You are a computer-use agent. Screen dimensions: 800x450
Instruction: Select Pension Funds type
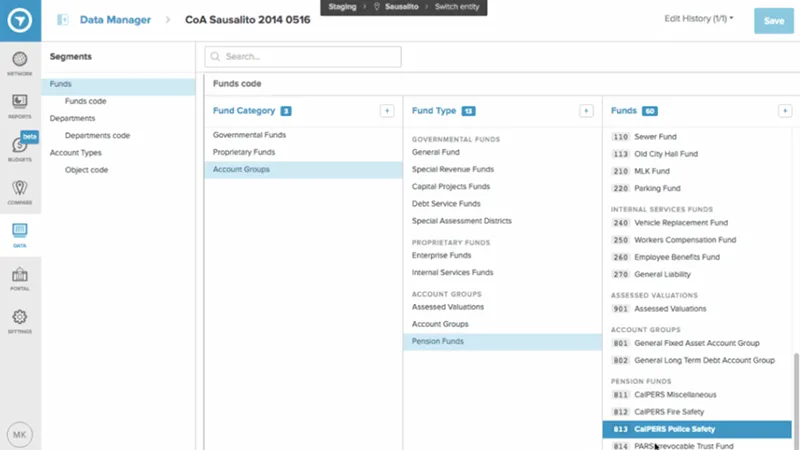(x=503, y=341)
